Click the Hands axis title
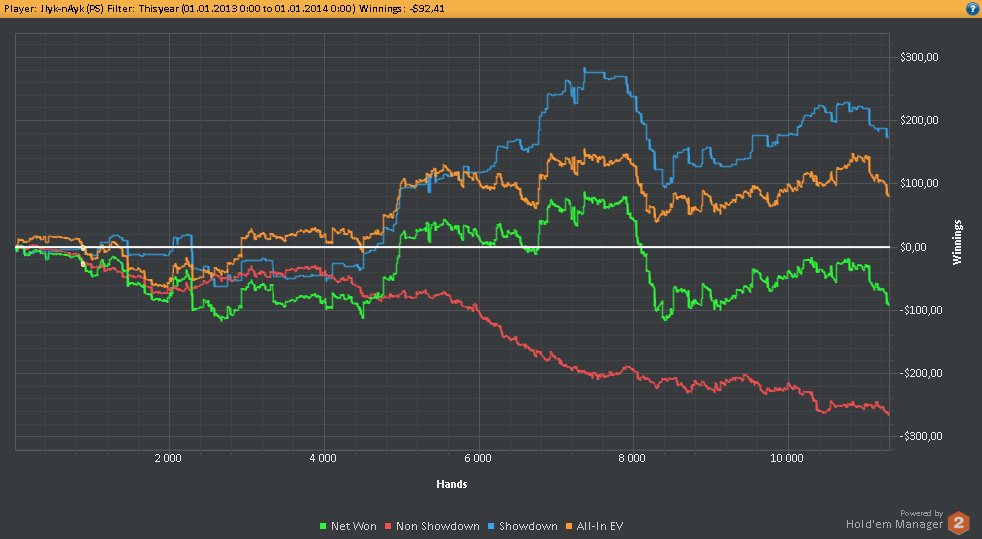This screenshot has height=539, width=982. [452, 484]
